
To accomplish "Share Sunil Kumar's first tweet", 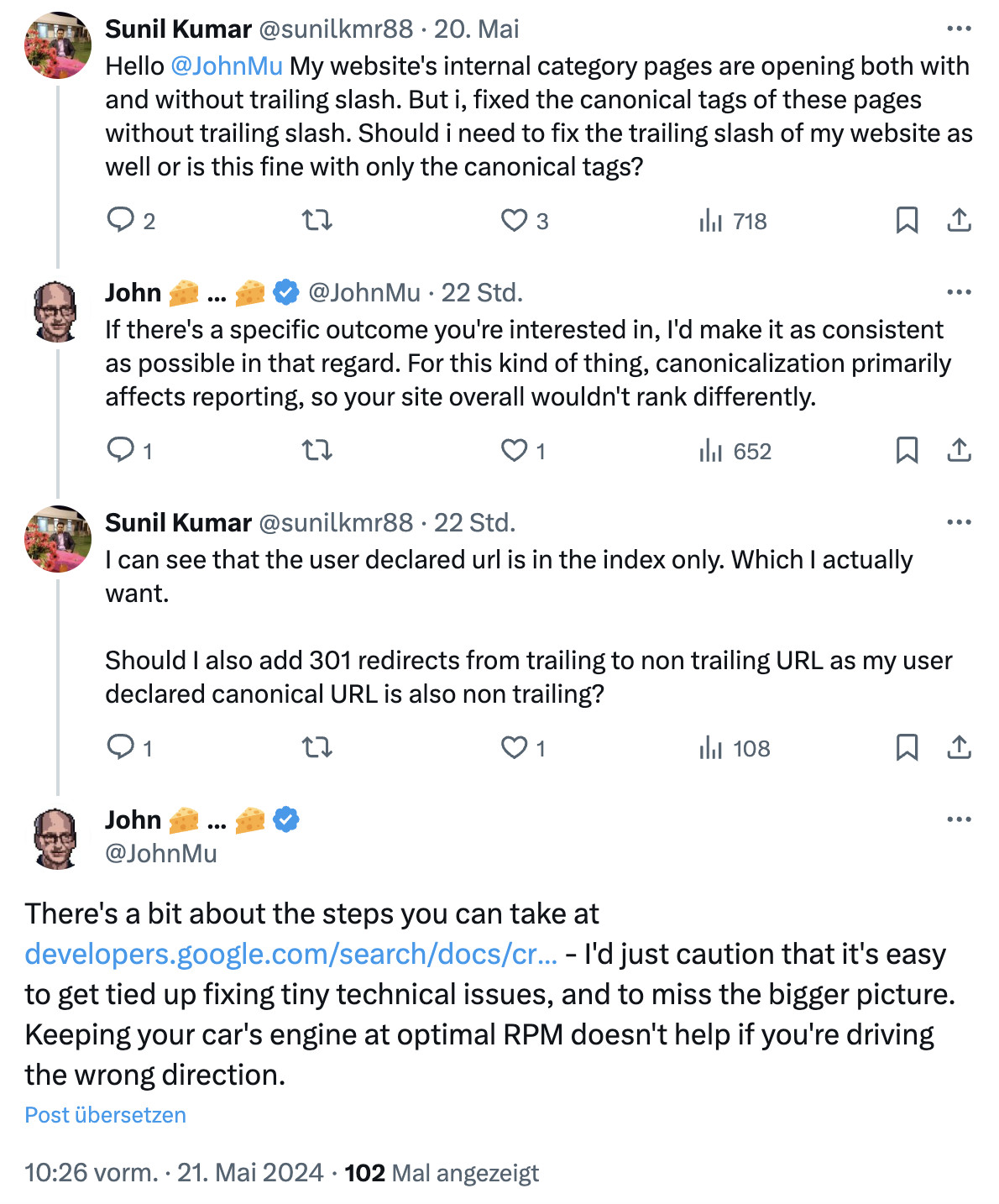I will coord(959,221).
